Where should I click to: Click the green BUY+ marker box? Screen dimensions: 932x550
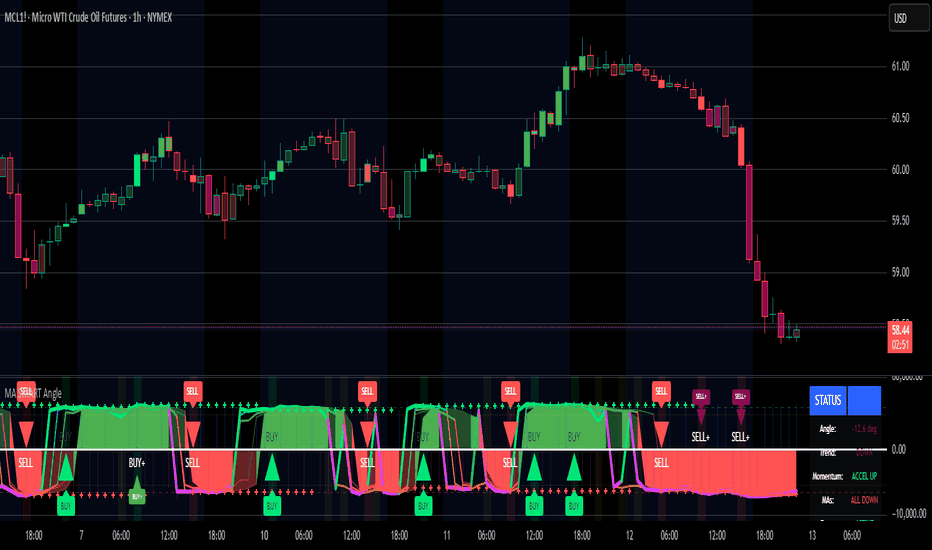pyautogui.click(x=136, y=495)
